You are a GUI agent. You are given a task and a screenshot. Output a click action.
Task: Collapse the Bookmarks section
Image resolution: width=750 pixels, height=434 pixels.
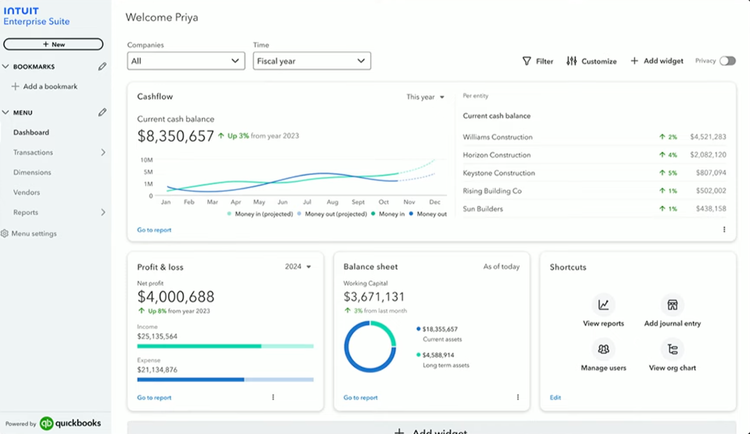pos(6,67)
